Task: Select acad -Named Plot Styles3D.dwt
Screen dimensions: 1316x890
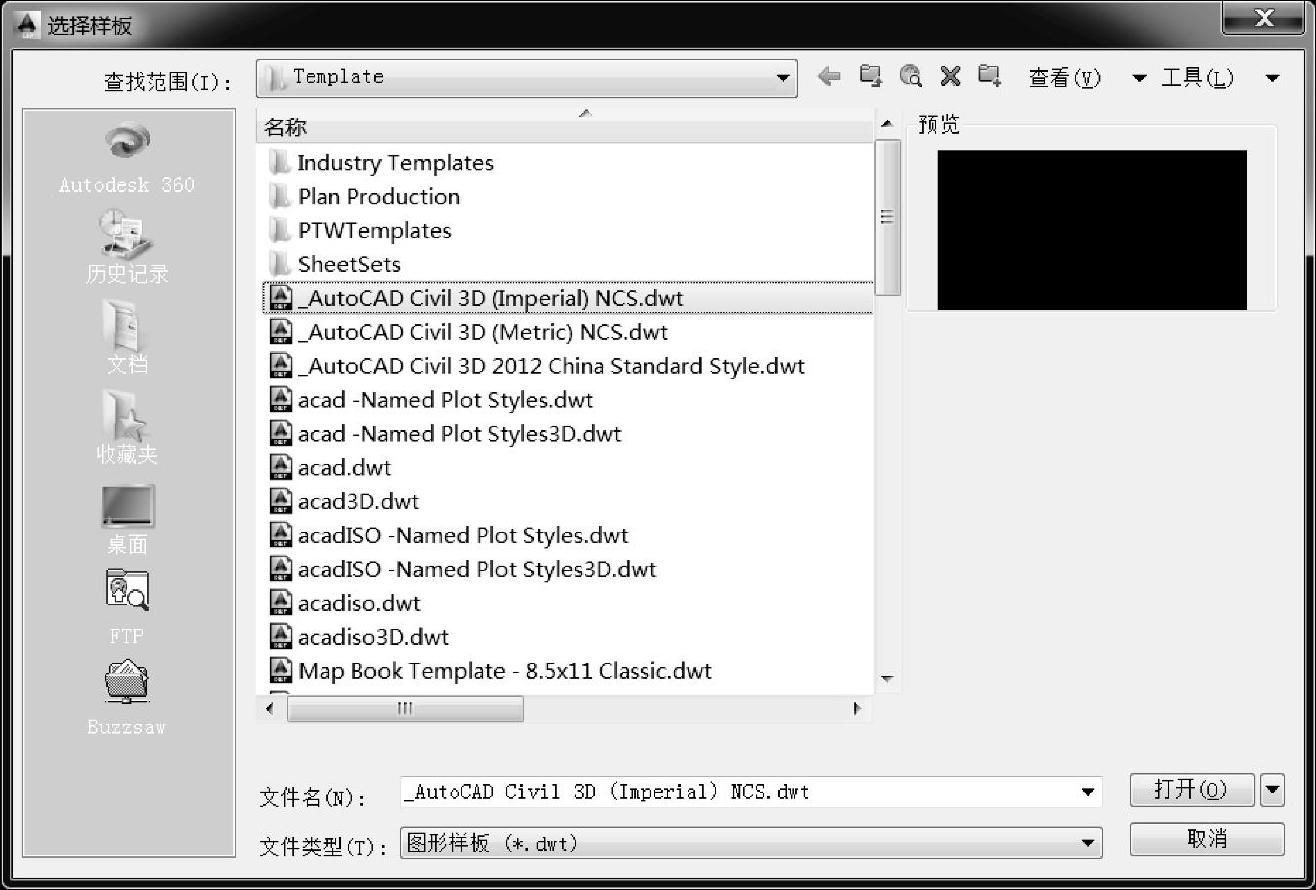Action: [x=445, y=435]
